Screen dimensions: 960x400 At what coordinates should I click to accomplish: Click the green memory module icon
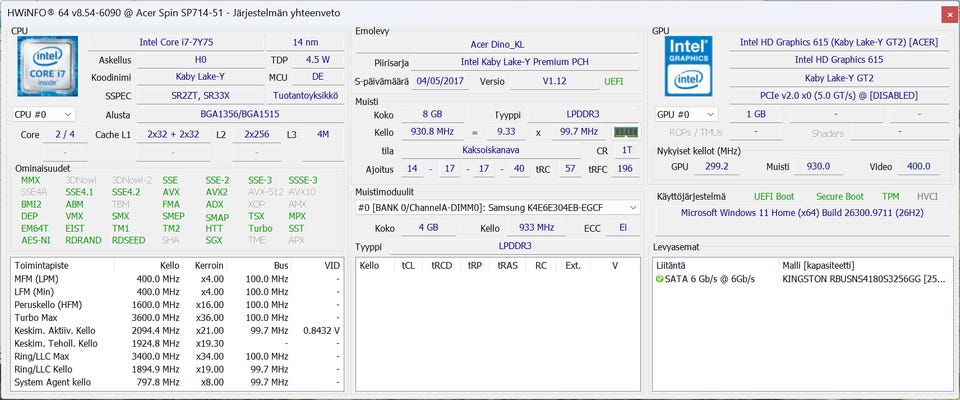tap(626, 132)
